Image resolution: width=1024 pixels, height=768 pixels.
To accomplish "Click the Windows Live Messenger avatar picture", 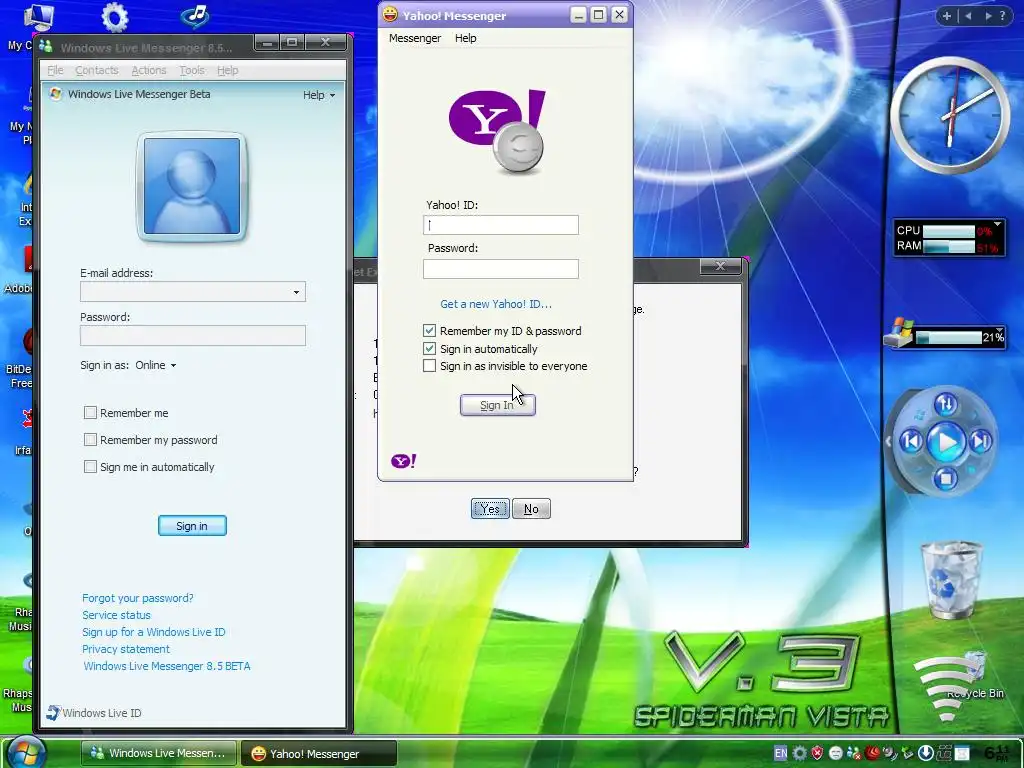I will [x=191, y=186].
